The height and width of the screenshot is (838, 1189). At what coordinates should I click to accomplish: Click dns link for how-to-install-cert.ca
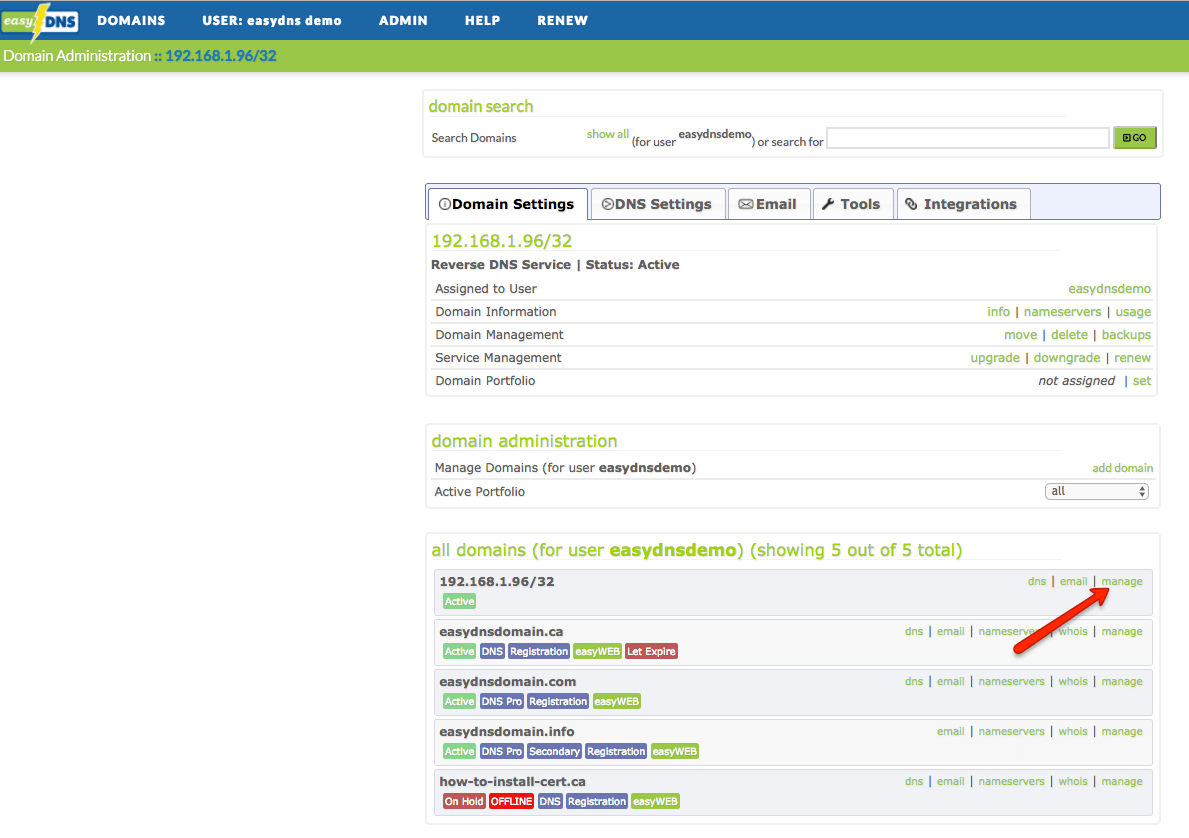[x=914, y=782]
